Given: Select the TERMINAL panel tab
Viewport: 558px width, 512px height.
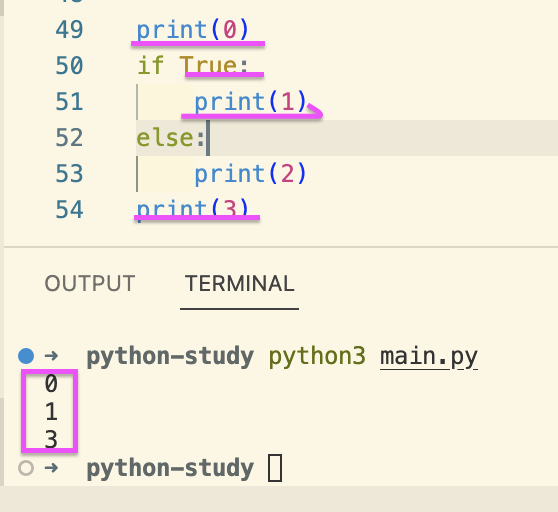Looking at the screenshot, I should coord(239,284).
